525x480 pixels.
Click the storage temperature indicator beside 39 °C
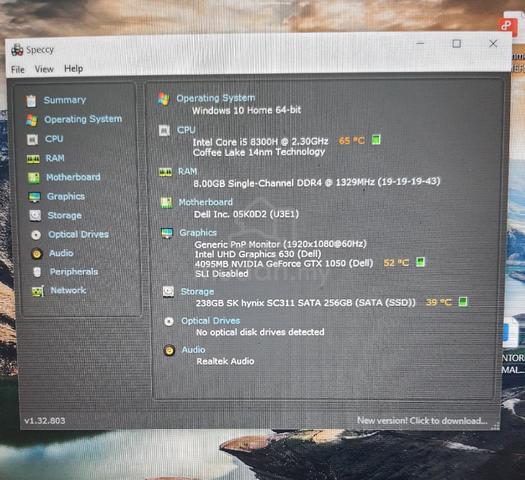click(463, 302)
